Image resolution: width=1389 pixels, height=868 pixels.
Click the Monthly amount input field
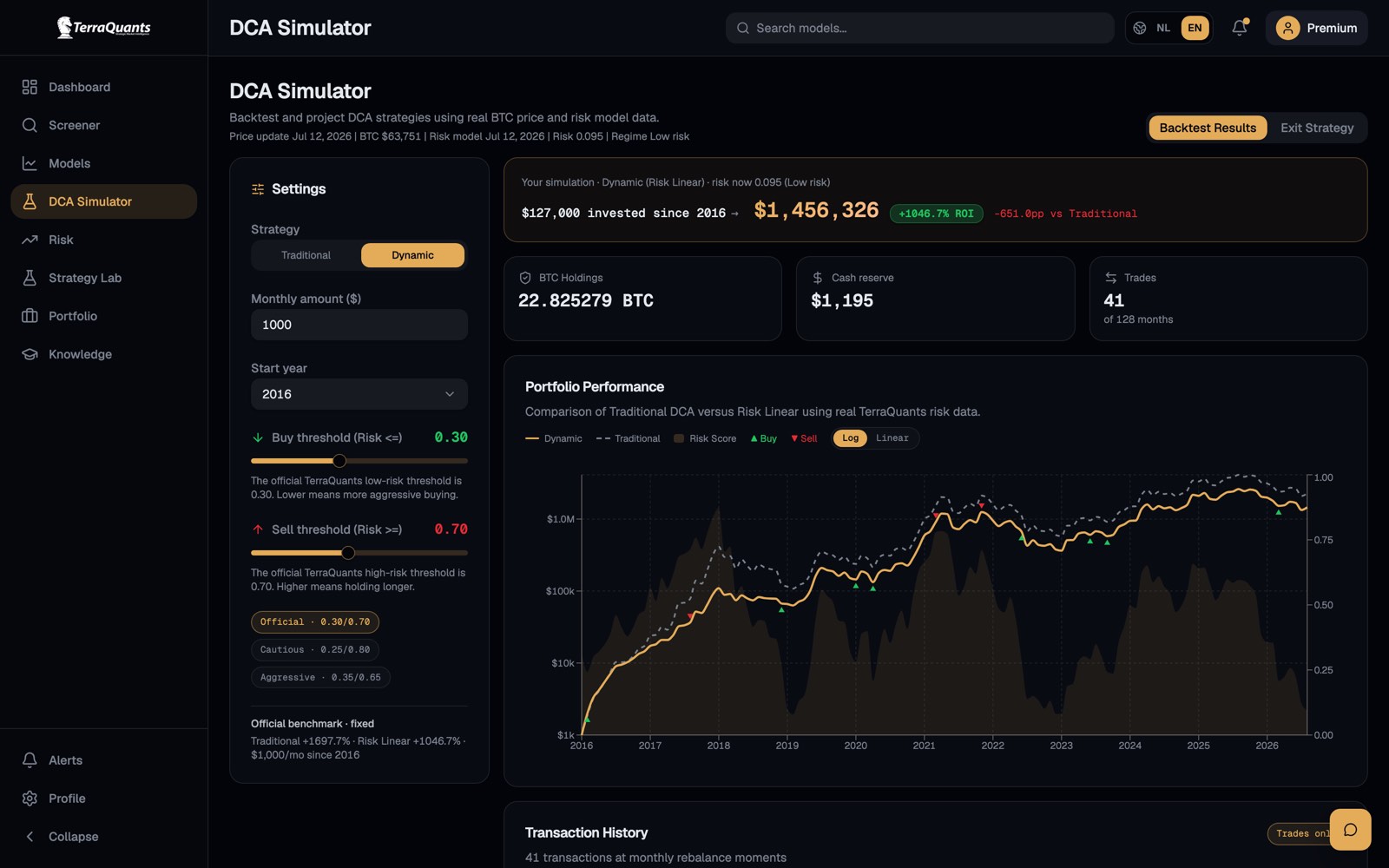pyautogui.click(x=359, y=325)
